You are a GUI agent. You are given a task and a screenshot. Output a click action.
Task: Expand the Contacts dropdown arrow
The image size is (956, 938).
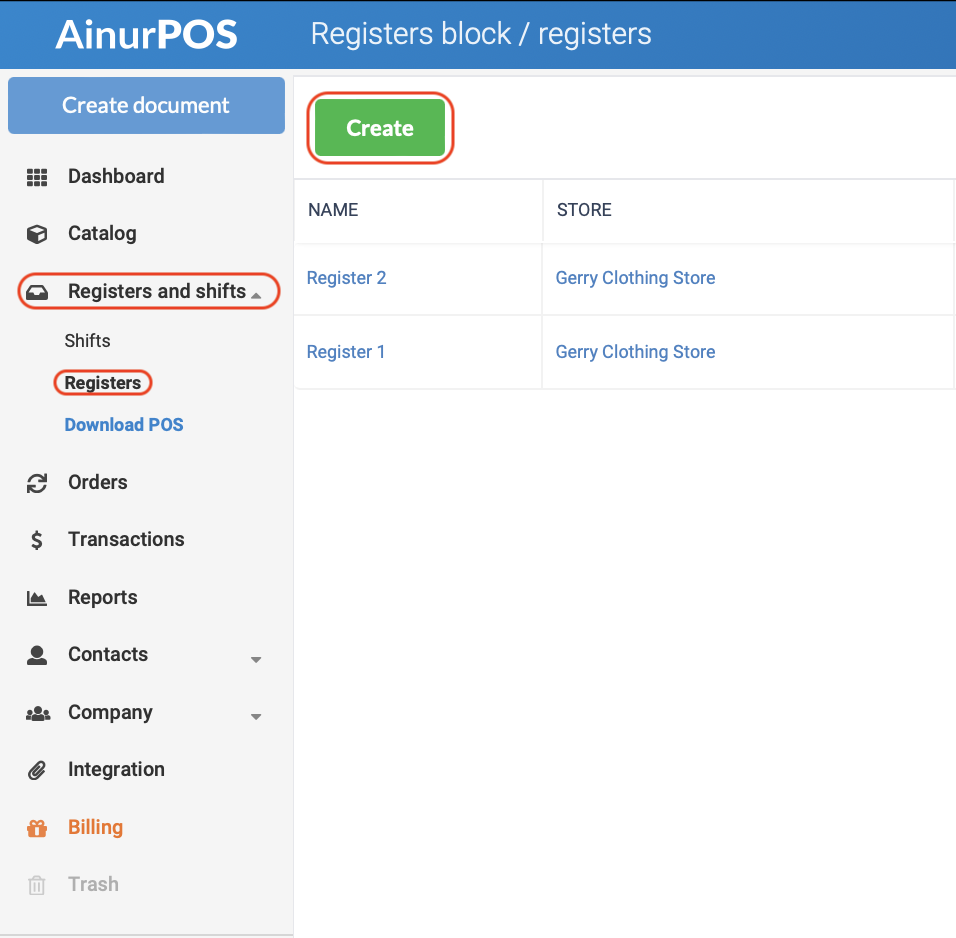tap(256, 659)
